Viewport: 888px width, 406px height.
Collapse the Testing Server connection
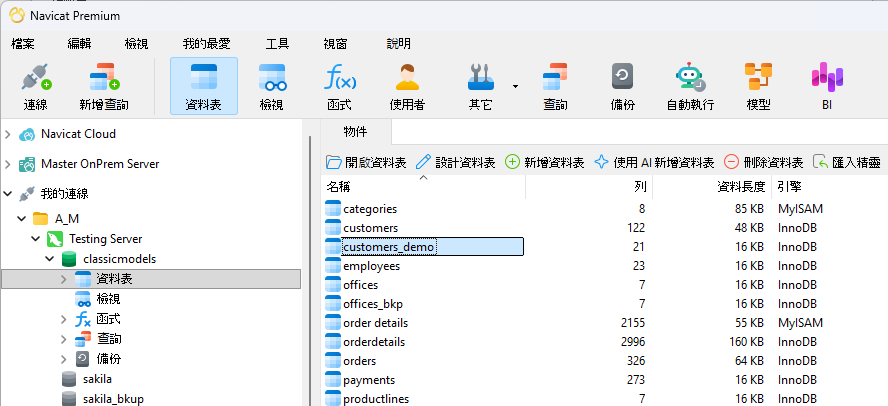pyautogui.click(x=36, y=239)
